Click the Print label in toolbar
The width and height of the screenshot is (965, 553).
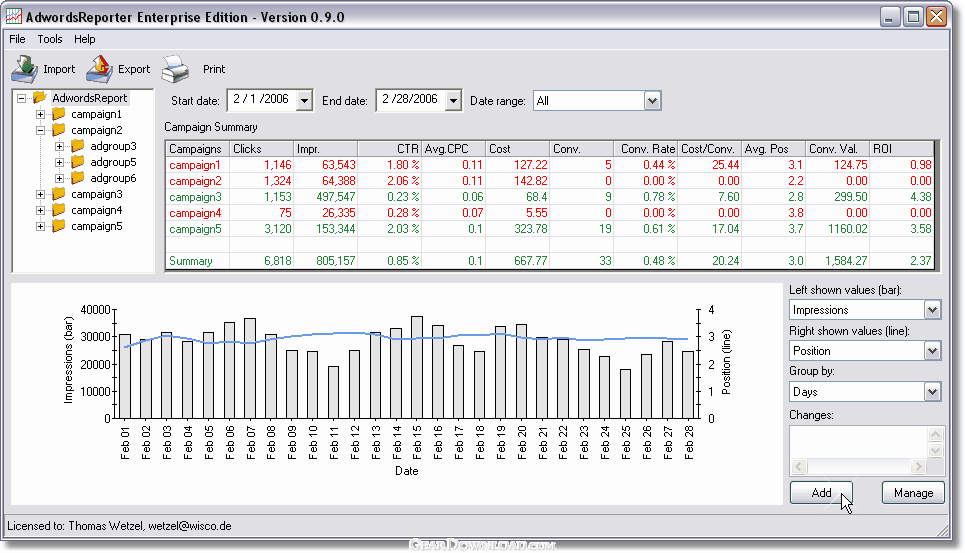click(214, 69)
